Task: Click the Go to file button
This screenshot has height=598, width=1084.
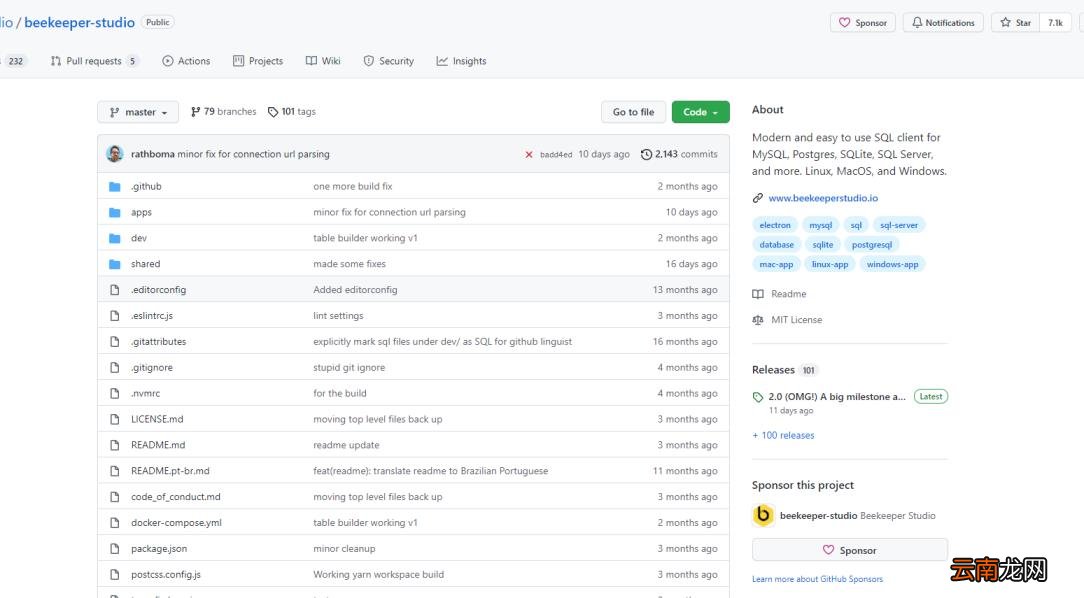Action: click(x=633, y=112)
